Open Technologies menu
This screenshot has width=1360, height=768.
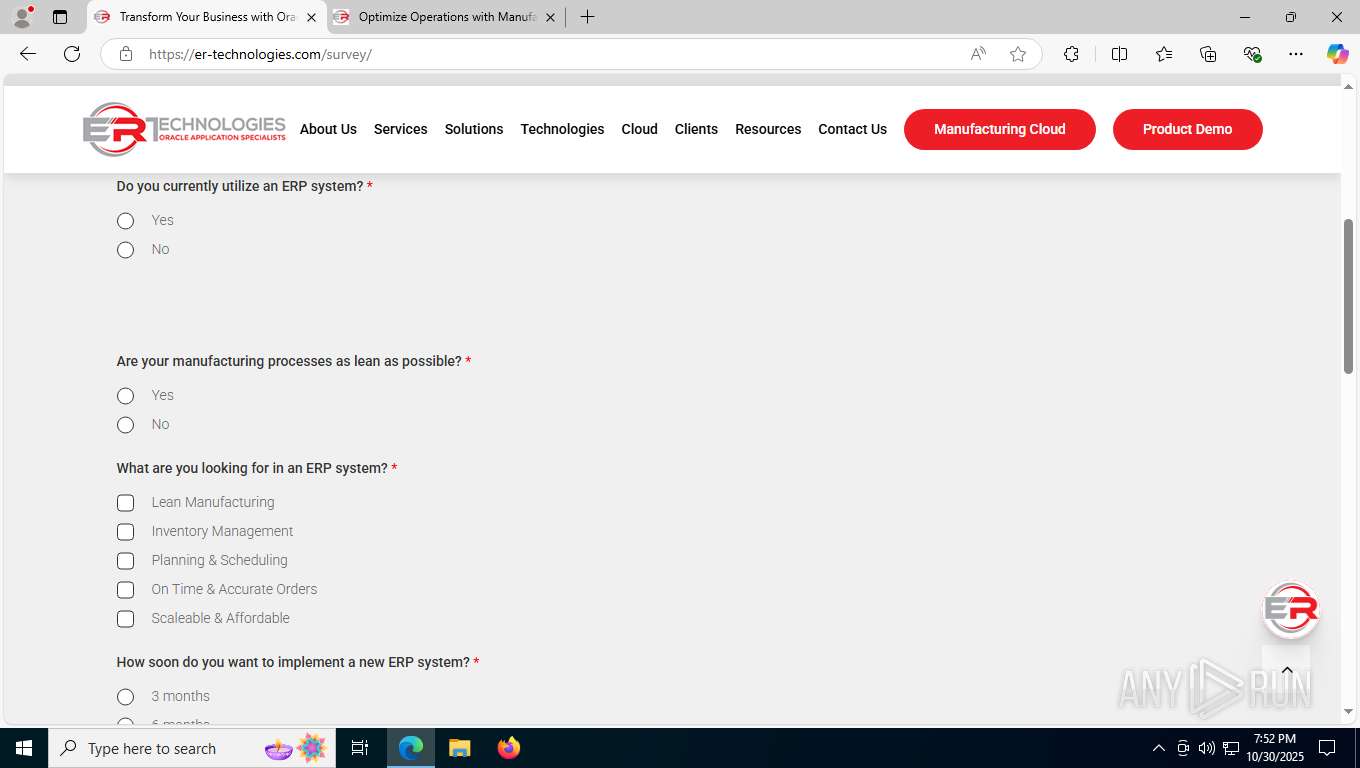point(562,129)
